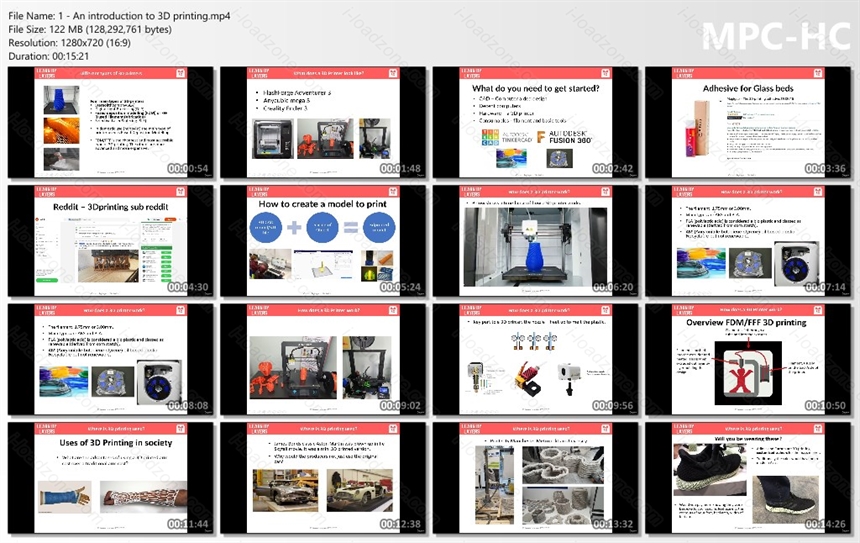Click the 00:10:50 timestamp label
Screen dimensions: 860x543
coord(825,405)
